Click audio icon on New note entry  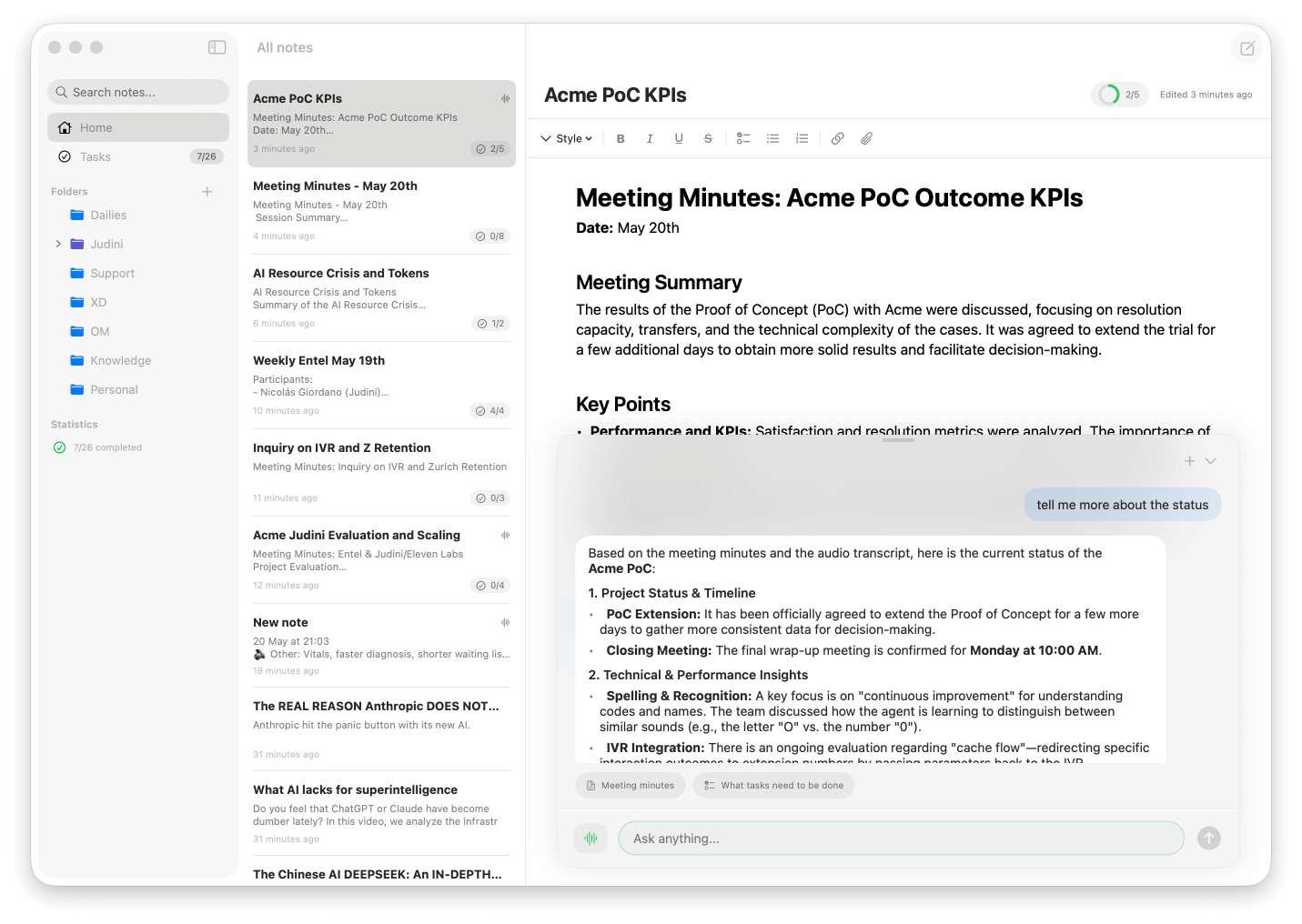tap(505, 622)
